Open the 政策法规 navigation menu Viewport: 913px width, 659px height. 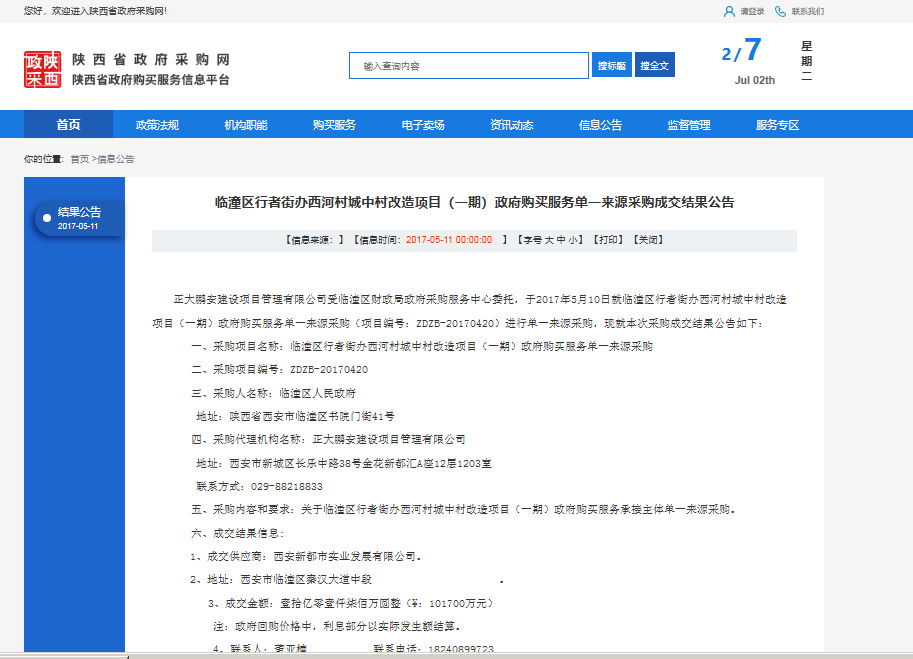click(157, 125)
